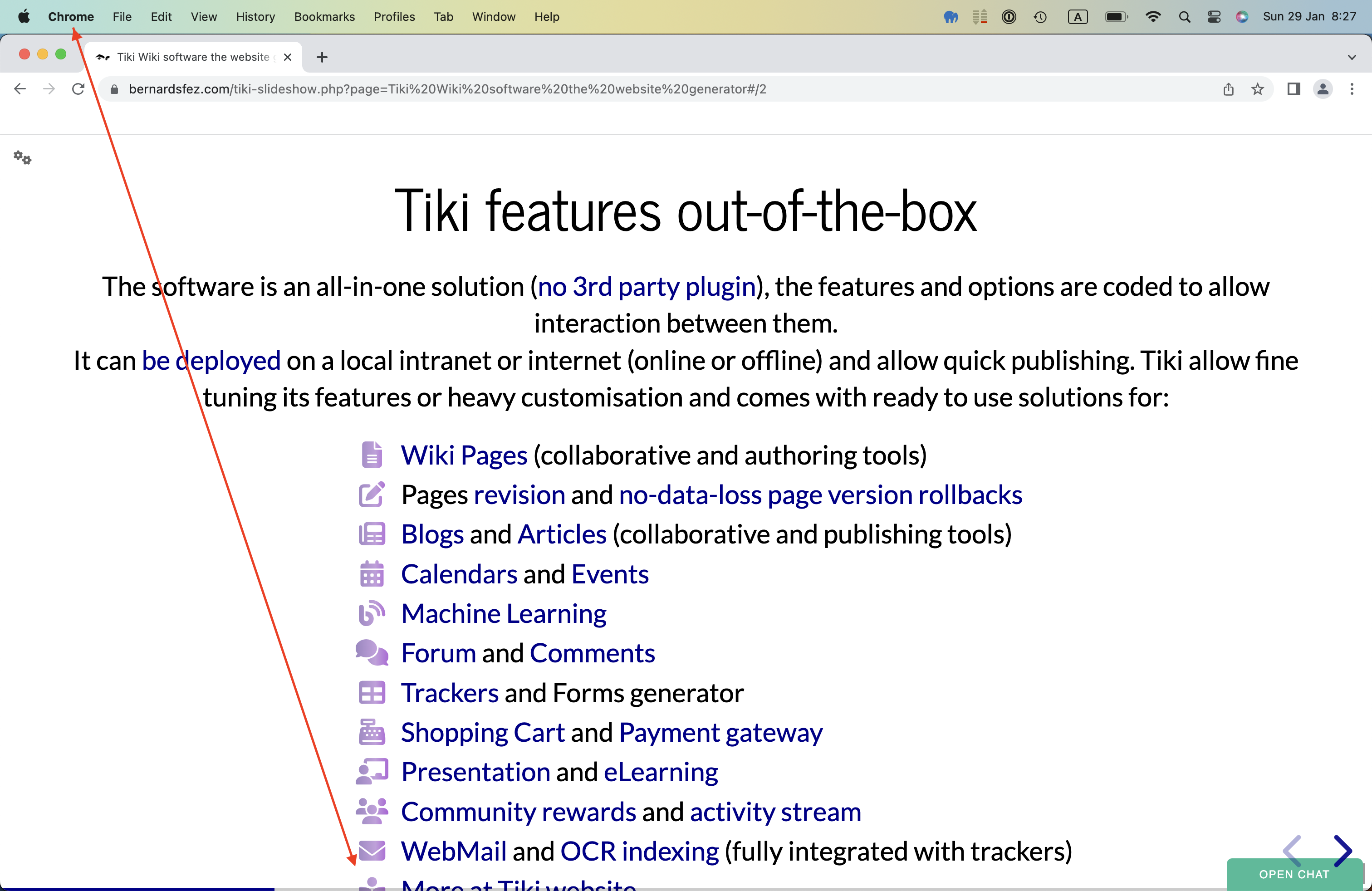Open the Shopping Cart link

pyautogui.click(x=483, y=733)
